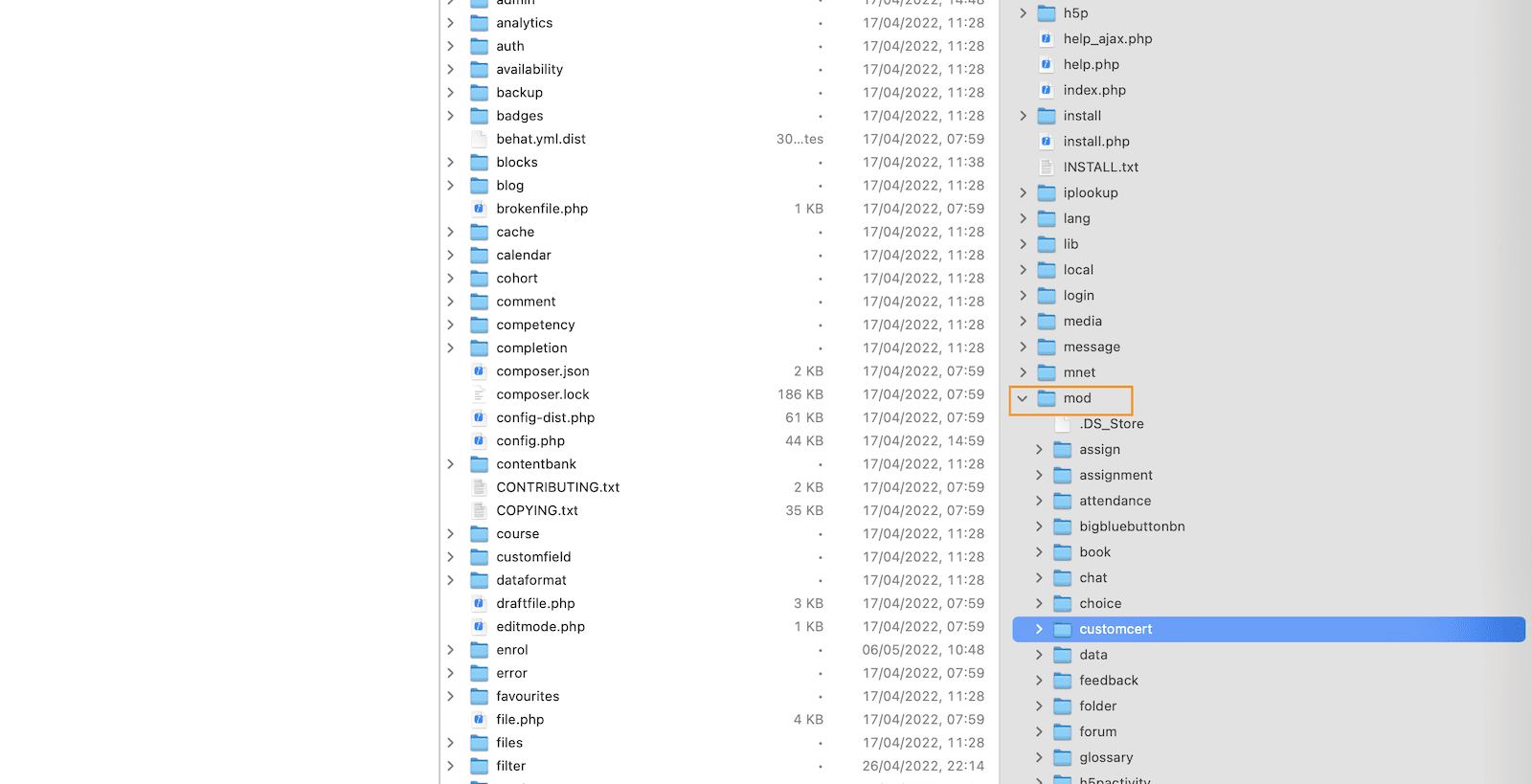The image size is (1532, 784).
Task: Select the customfield folder name
Action: point(533,557)
